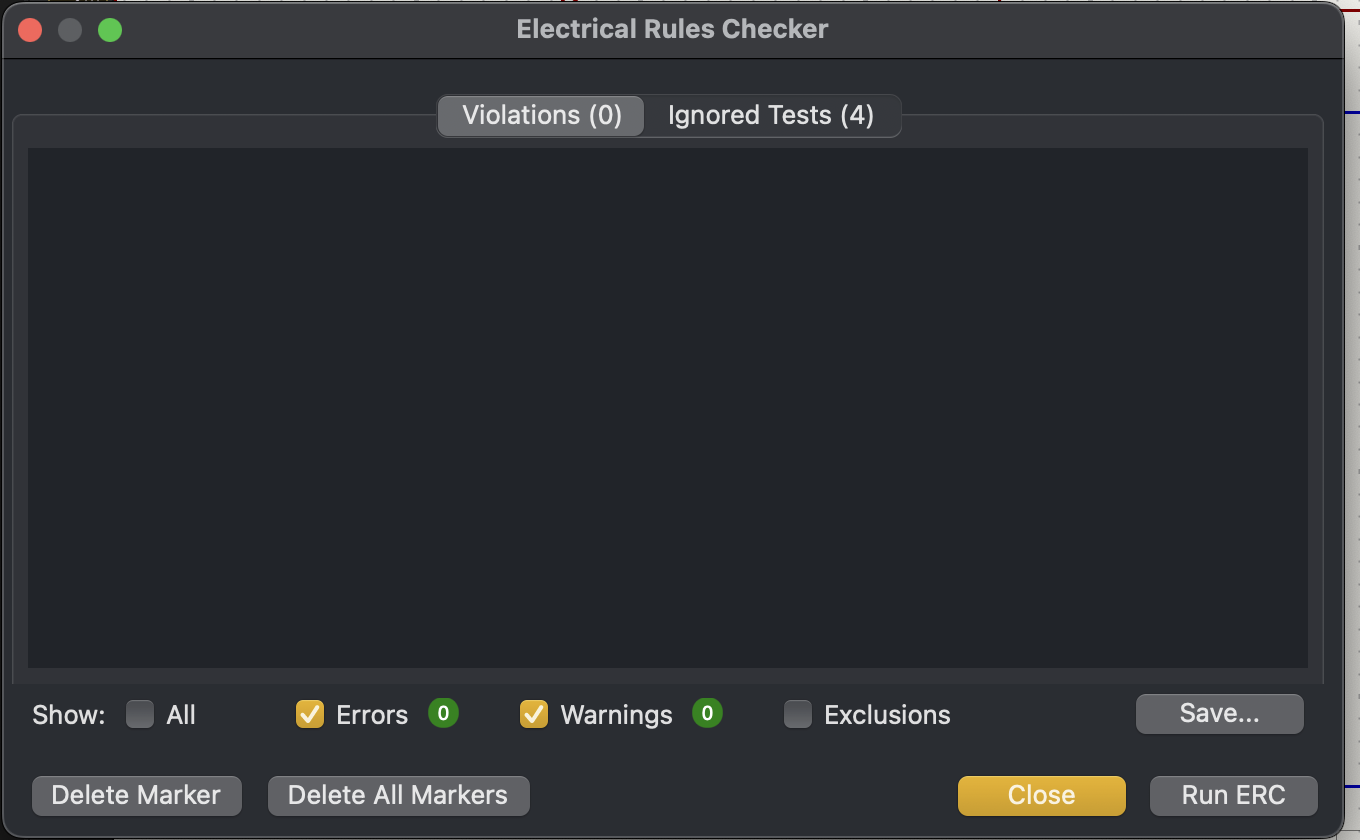
Task: Click inside the empty violations list
Action: (x=667, y=407)
